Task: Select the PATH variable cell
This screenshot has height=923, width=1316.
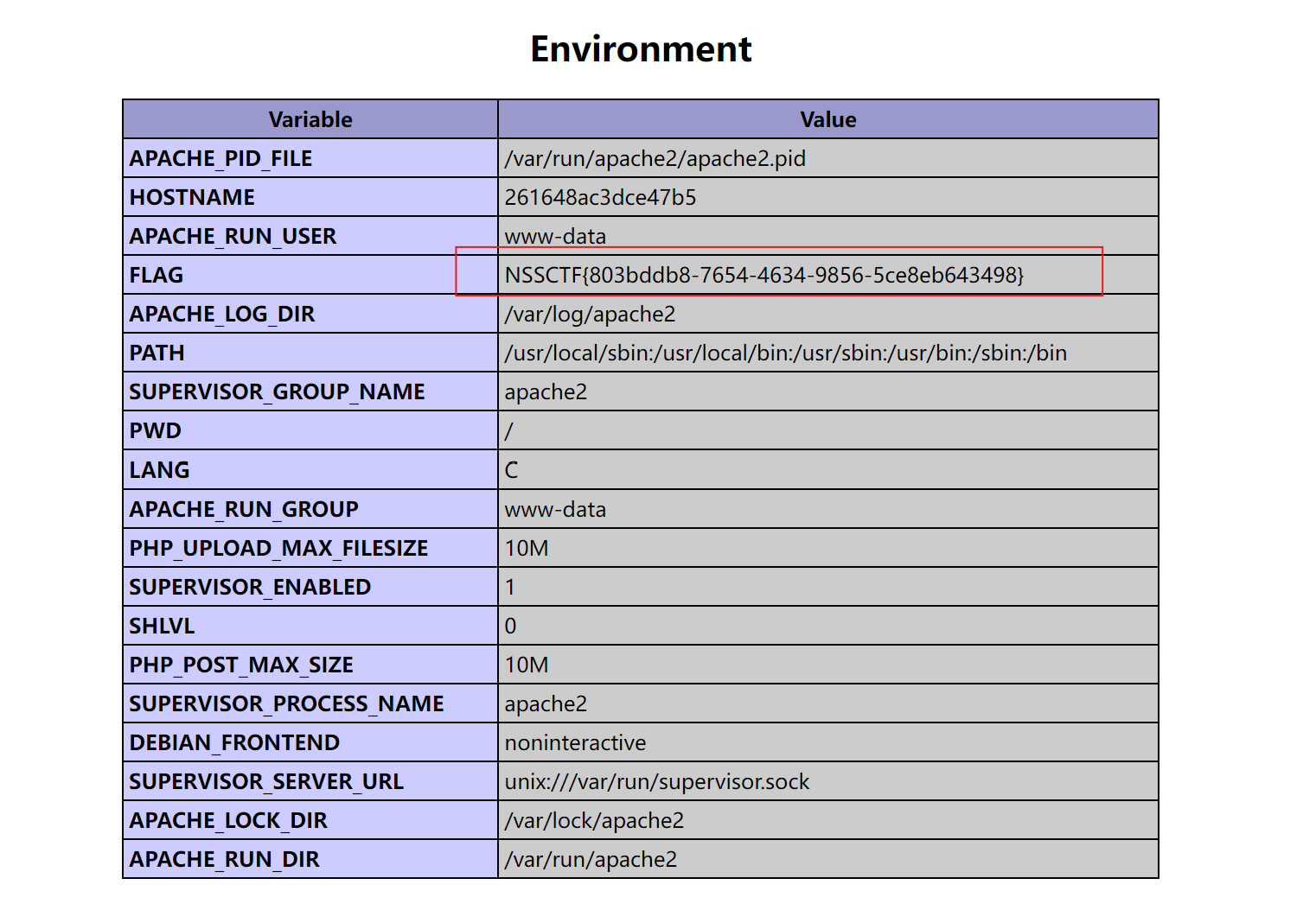Action: pyautogui.click(x=310, y=353)
